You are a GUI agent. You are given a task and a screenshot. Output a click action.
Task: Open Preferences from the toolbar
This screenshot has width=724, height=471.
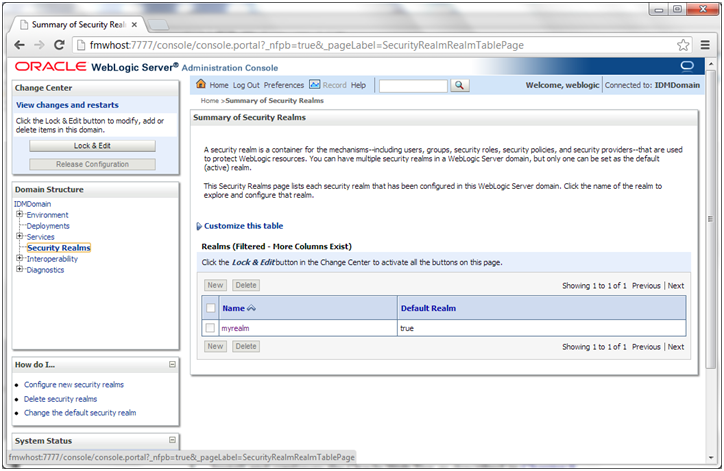284,85
